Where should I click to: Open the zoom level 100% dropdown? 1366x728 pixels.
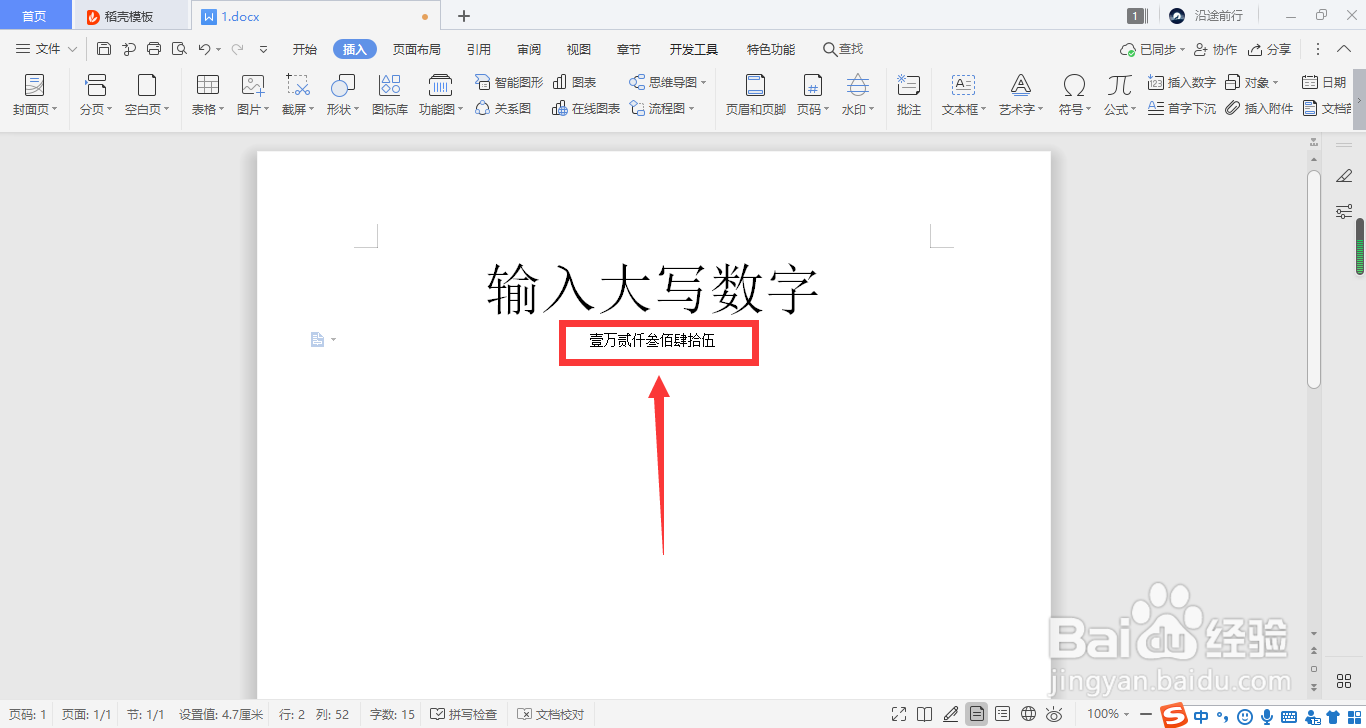coord(1105,714)
